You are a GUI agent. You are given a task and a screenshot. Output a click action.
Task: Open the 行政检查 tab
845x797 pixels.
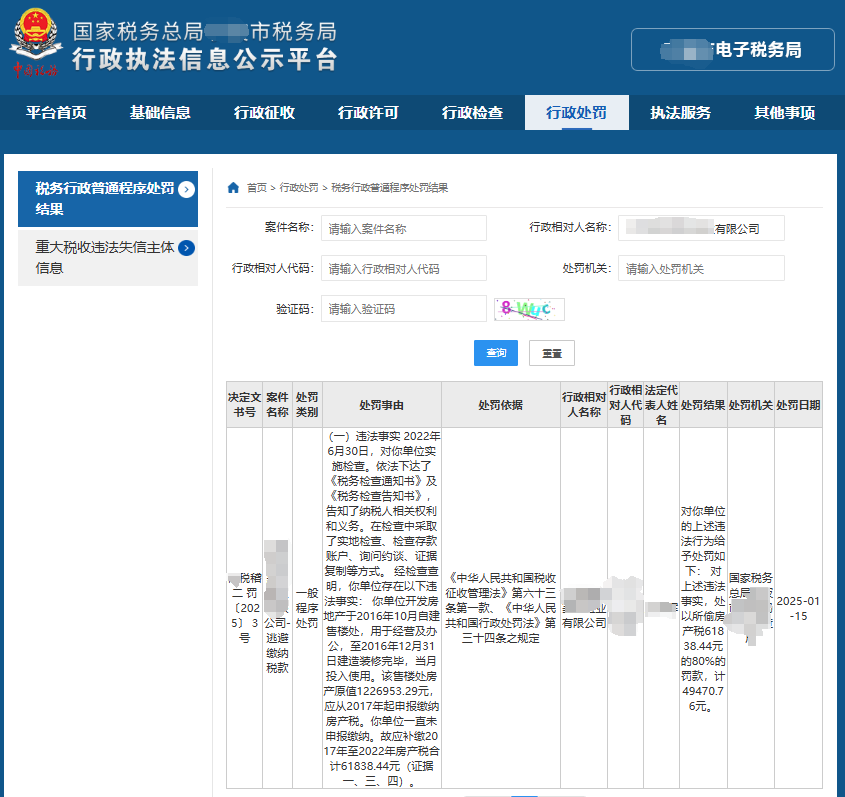coord(472,113)
